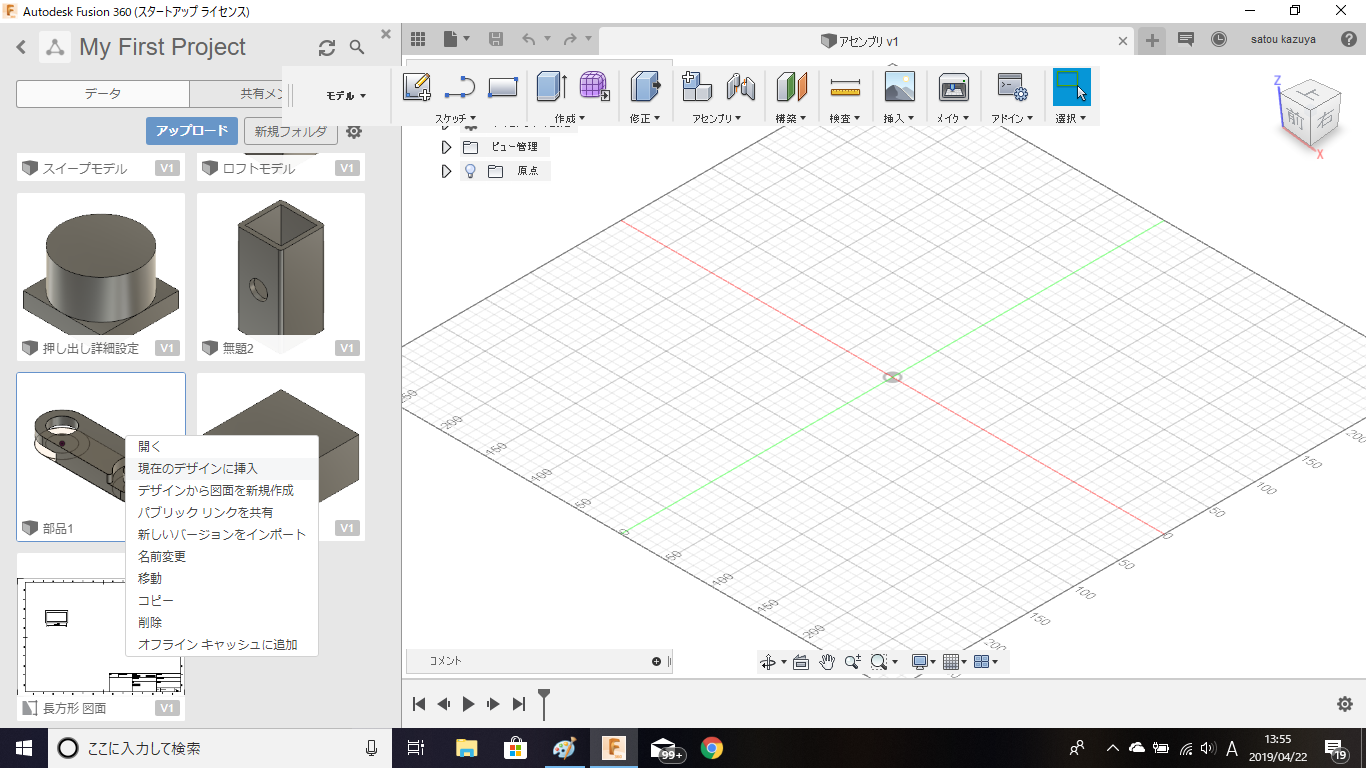Select the Offset Plane construct icon
This screenshot has height=768, width=1366.
coord(792,87)
